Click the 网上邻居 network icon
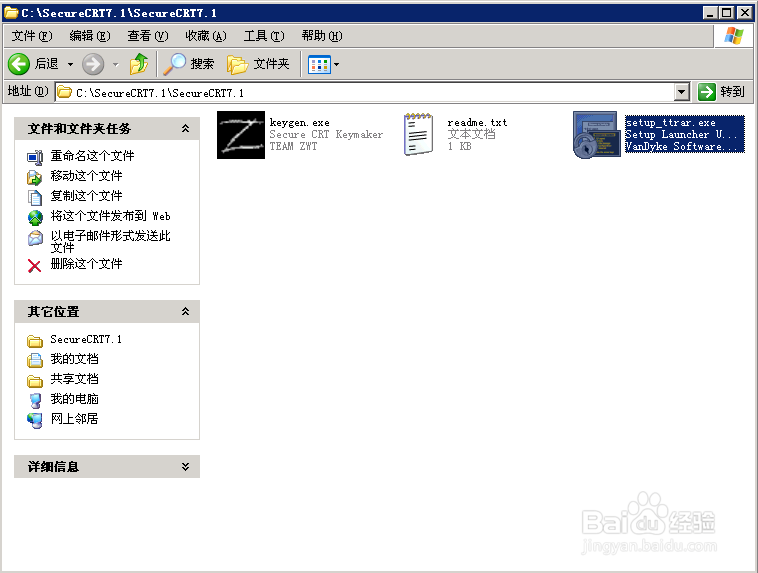 tap(35, 420)
